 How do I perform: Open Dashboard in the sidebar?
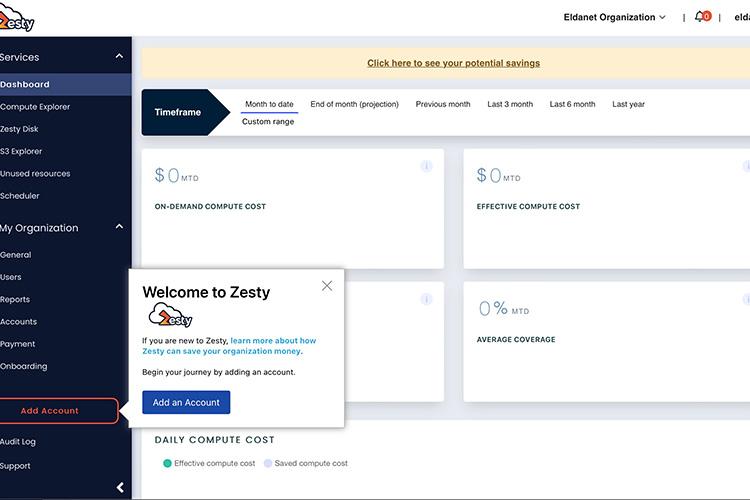tap(66, 84)
